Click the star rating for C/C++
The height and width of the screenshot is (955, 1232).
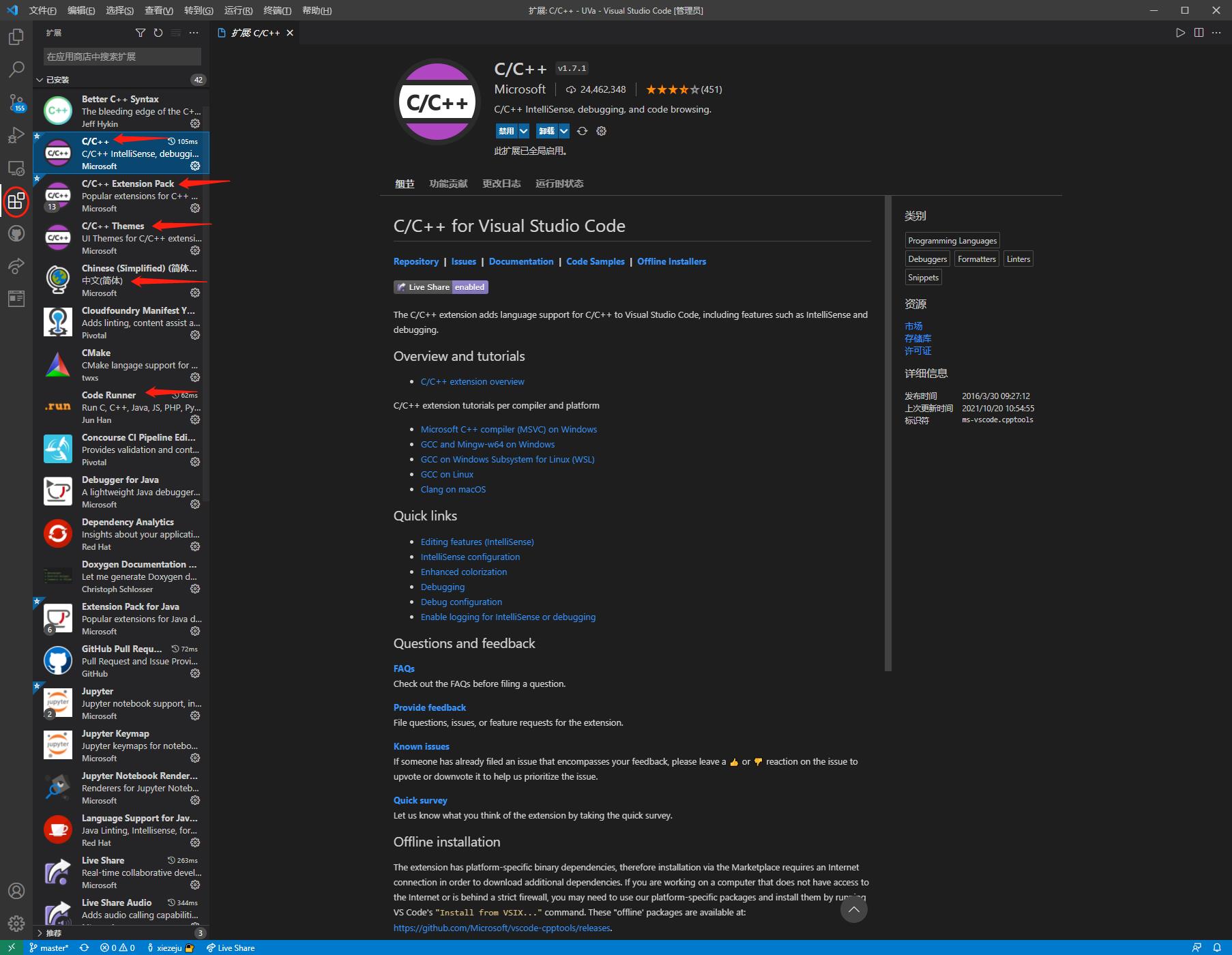click(x=673, y=89)
